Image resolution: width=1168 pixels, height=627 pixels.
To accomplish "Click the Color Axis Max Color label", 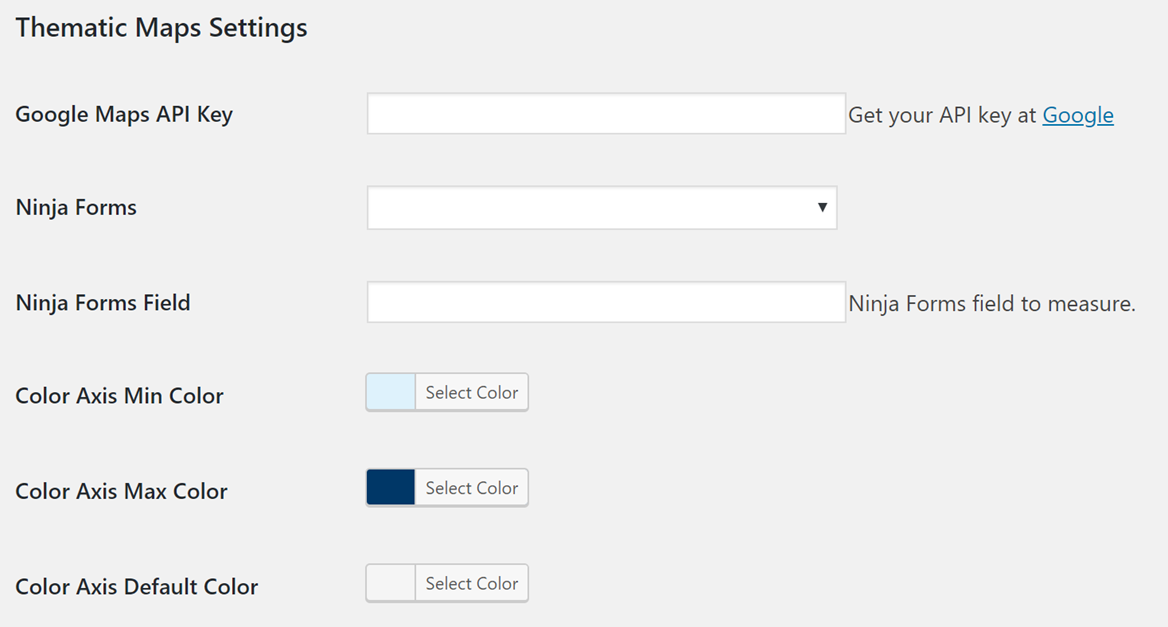I will tap(121, 491).
